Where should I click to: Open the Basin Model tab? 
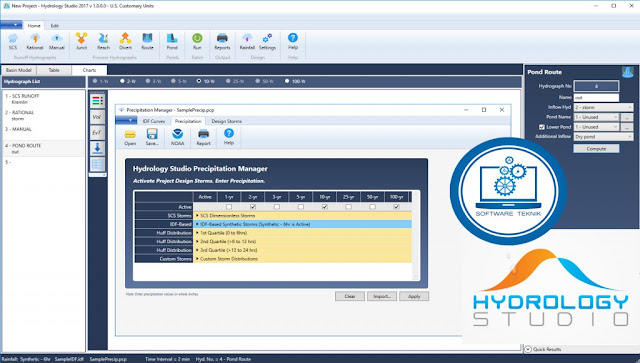coord(19,70)
